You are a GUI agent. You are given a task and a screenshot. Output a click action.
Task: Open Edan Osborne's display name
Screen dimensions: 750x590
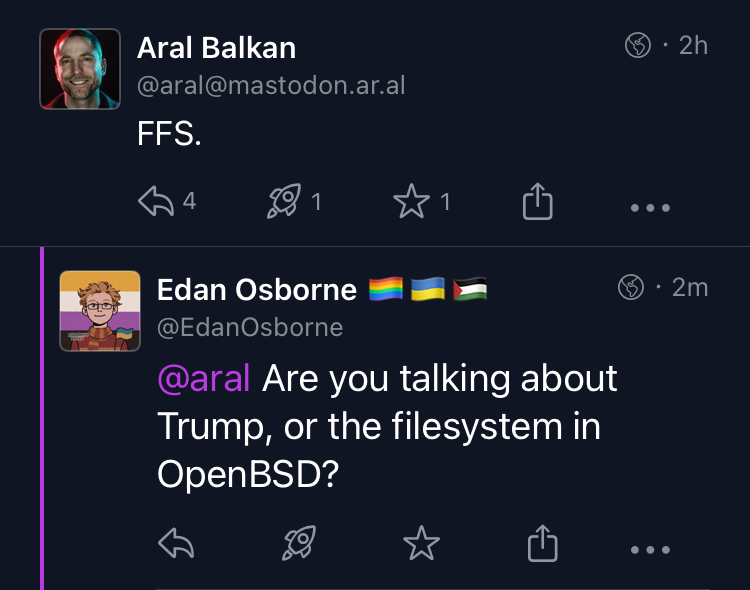pyautogui.click(x=257, y=290)
